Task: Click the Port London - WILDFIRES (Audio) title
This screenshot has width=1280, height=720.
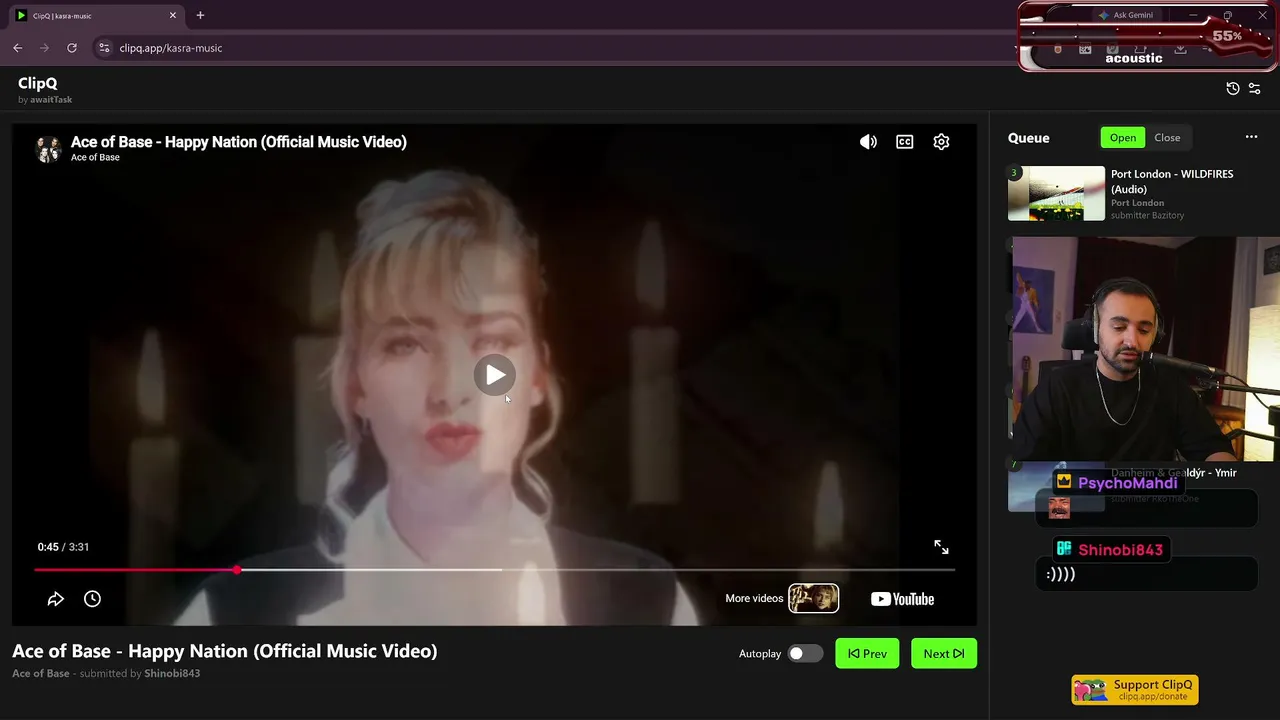Action: click(1172, 181)
